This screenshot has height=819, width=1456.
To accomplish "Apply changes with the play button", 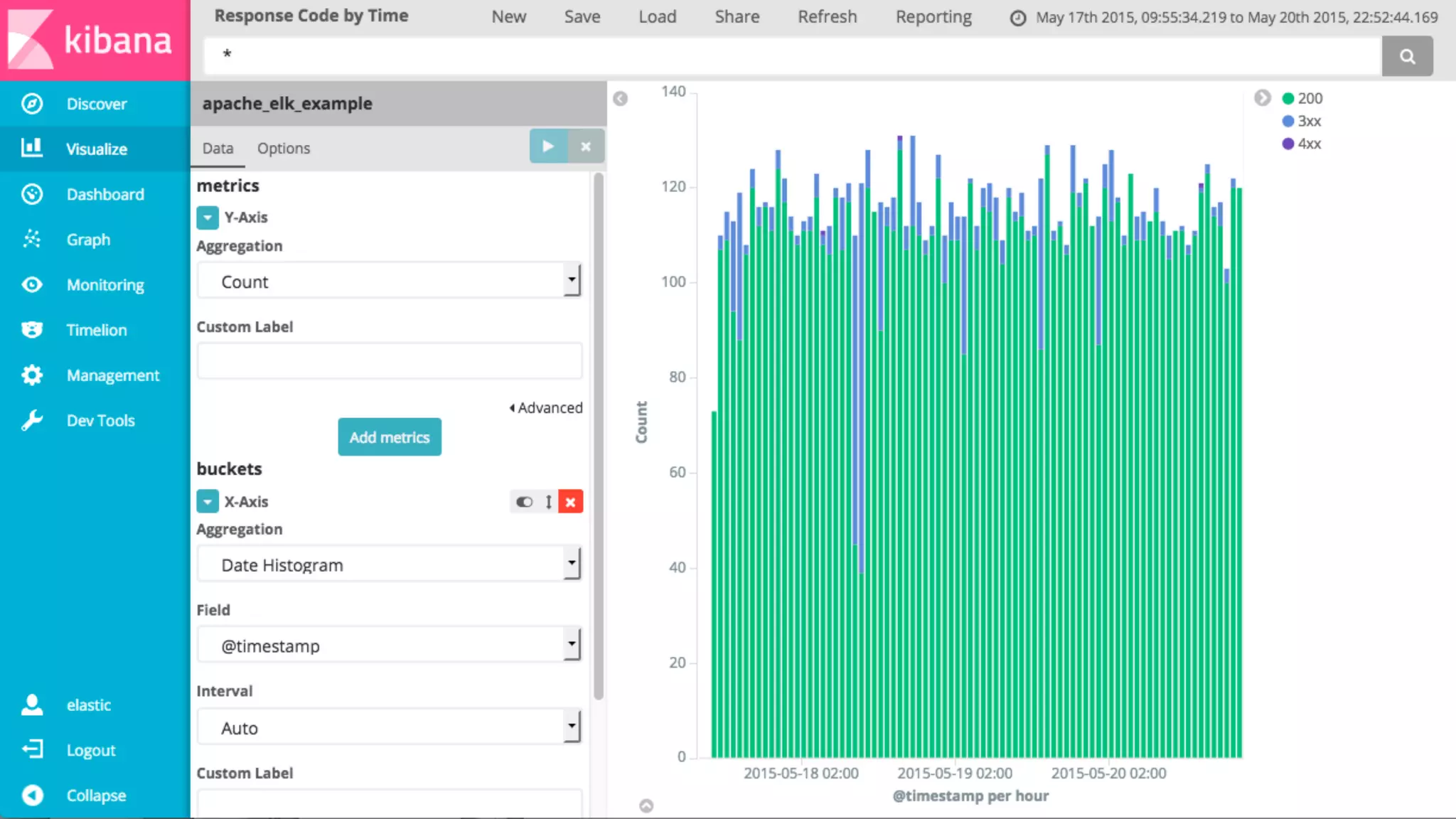I will click(548, 146).
